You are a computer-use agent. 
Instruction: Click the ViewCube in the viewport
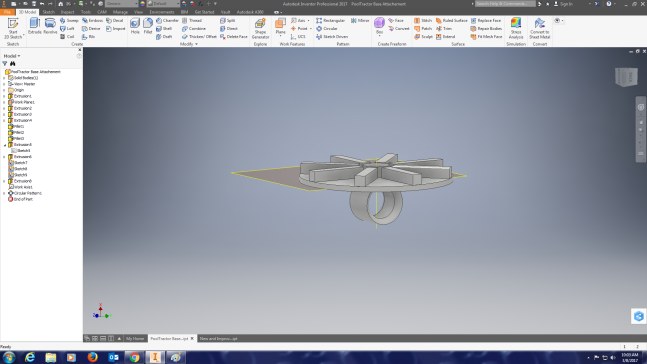tap(626, 77)
